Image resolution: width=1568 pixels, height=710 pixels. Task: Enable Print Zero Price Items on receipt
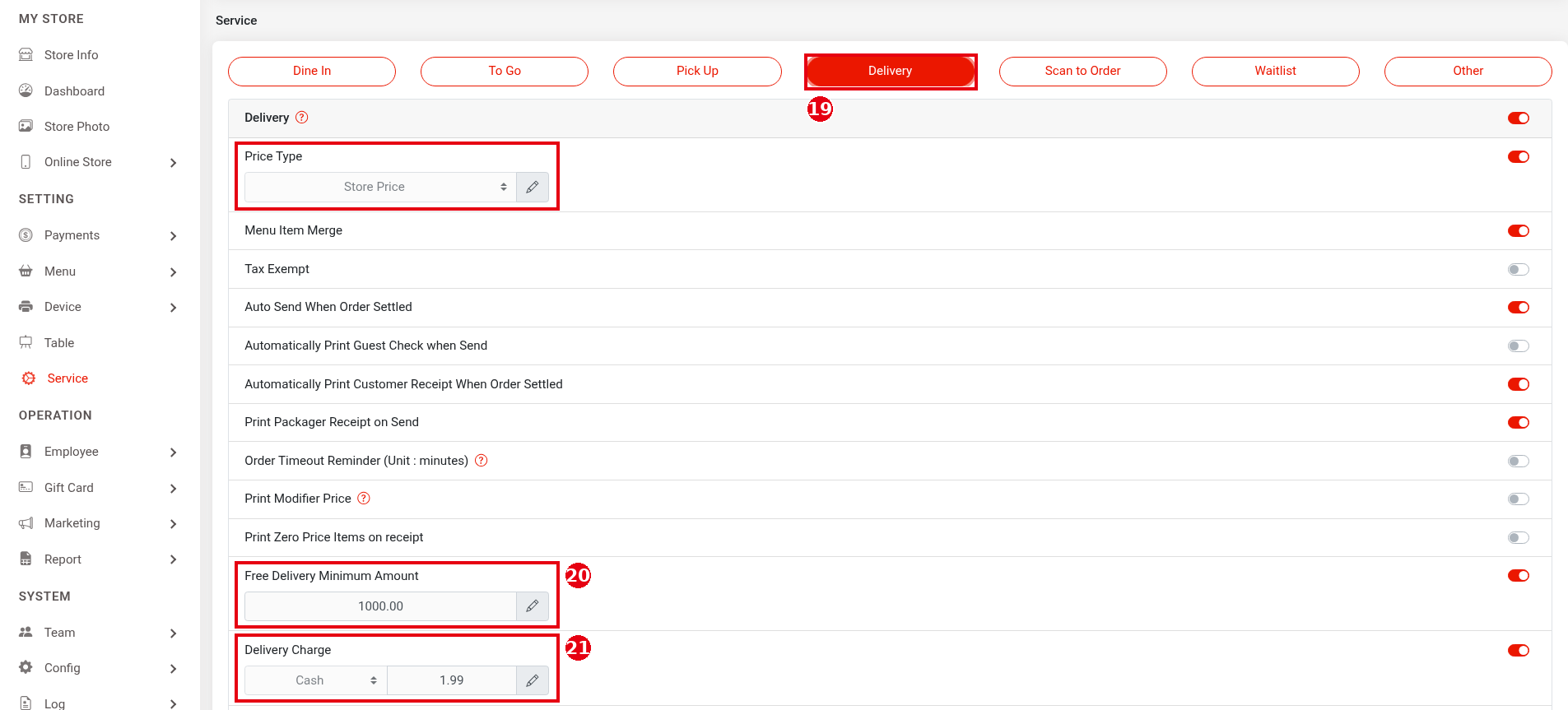1519,537
